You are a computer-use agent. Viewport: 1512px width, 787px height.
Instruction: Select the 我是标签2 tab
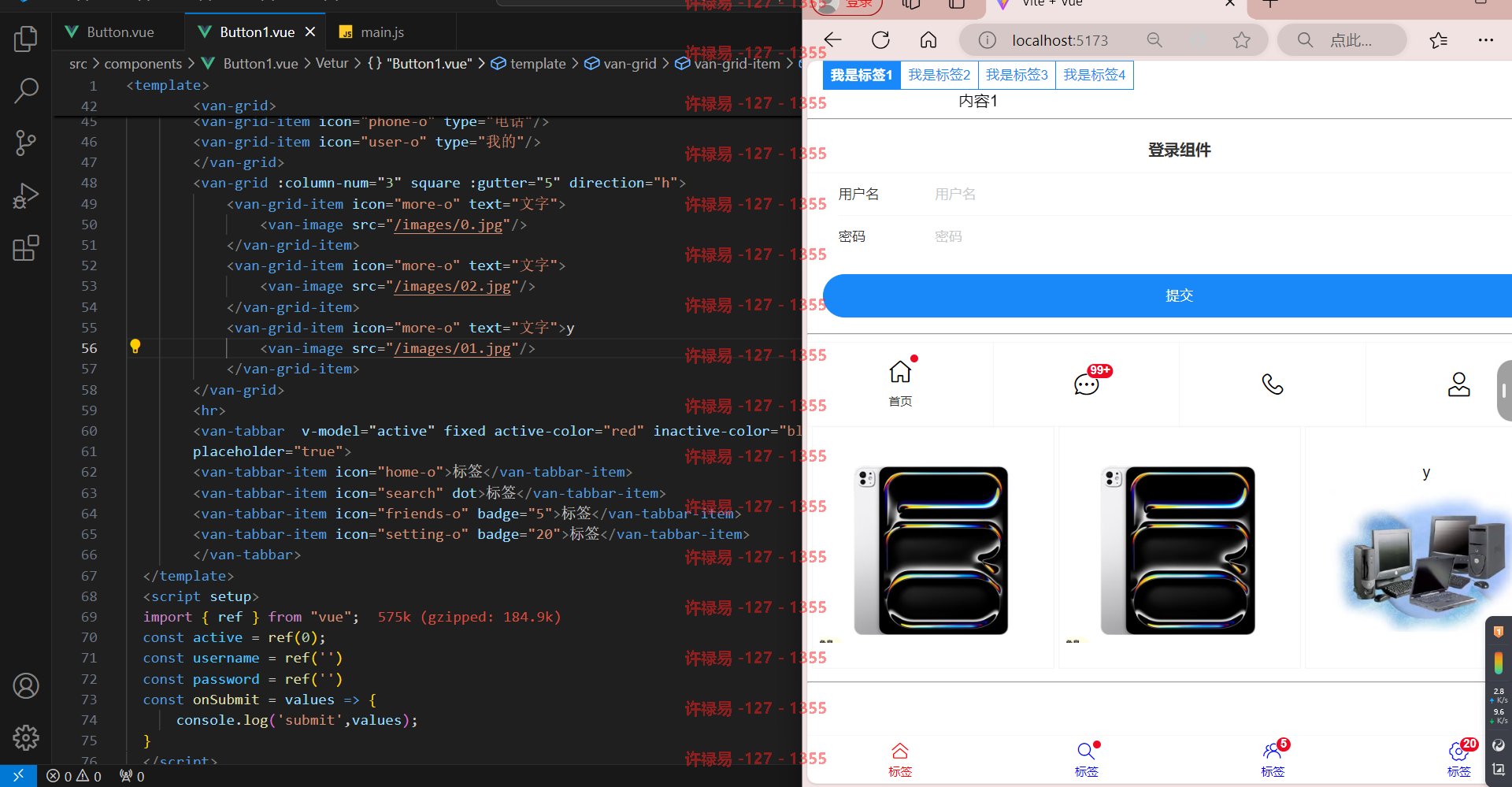[x=939, y=75]
